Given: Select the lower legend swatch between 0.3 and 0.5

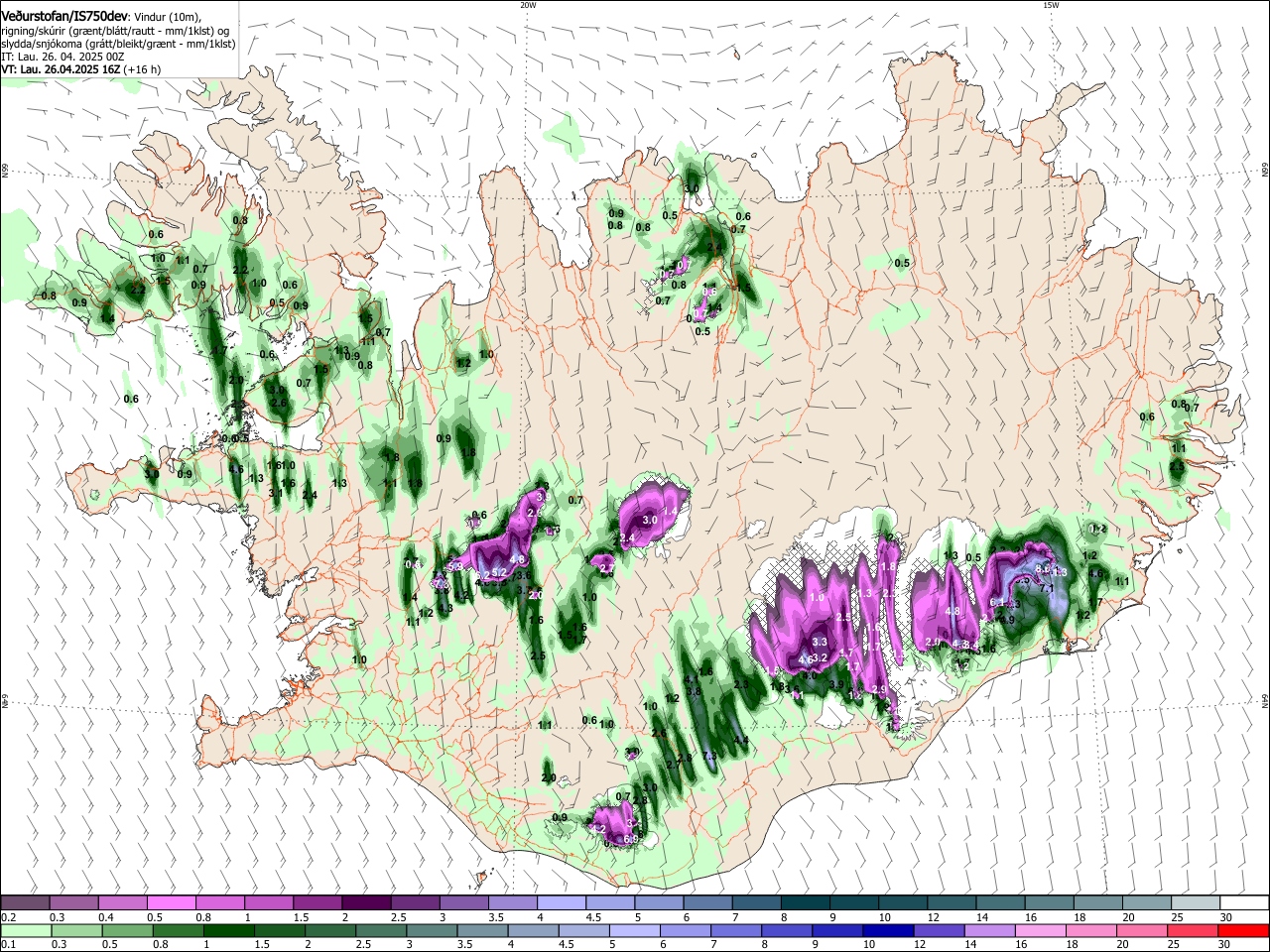Looking at the screenshot, I should pos(76,930).
